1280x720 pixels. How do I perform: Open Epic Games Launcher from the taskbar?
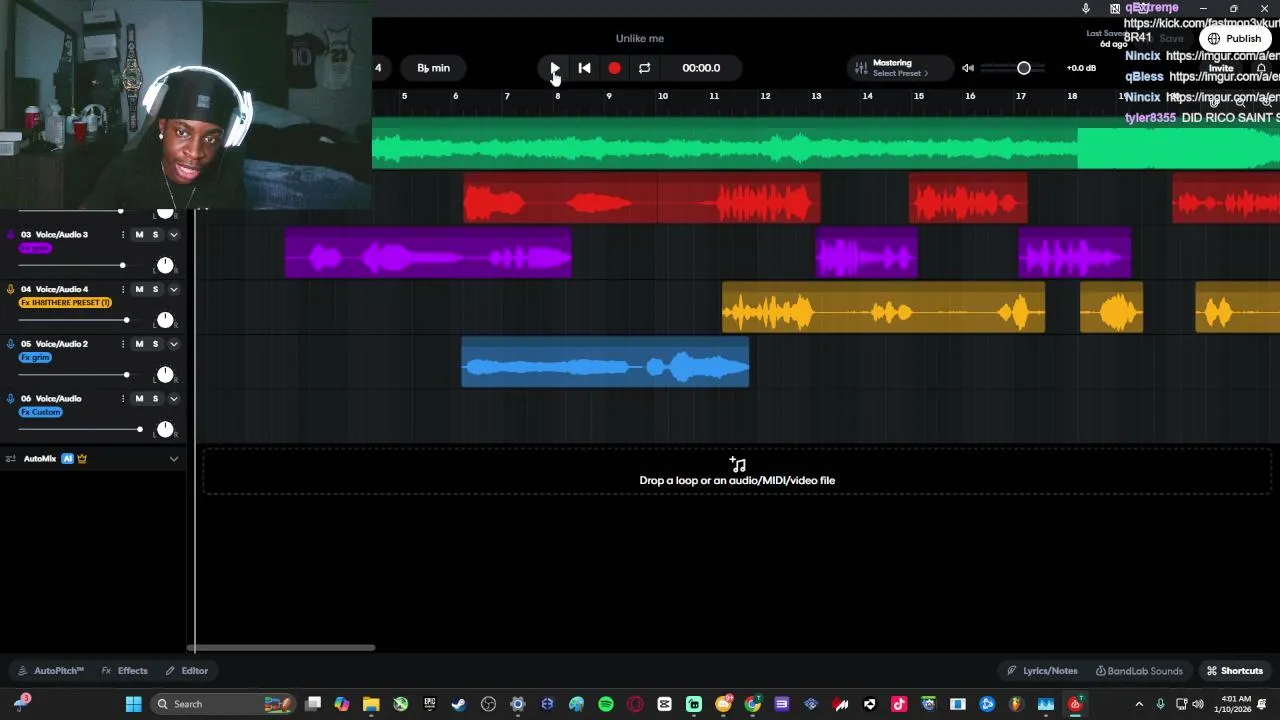click(x=430, y=704)
